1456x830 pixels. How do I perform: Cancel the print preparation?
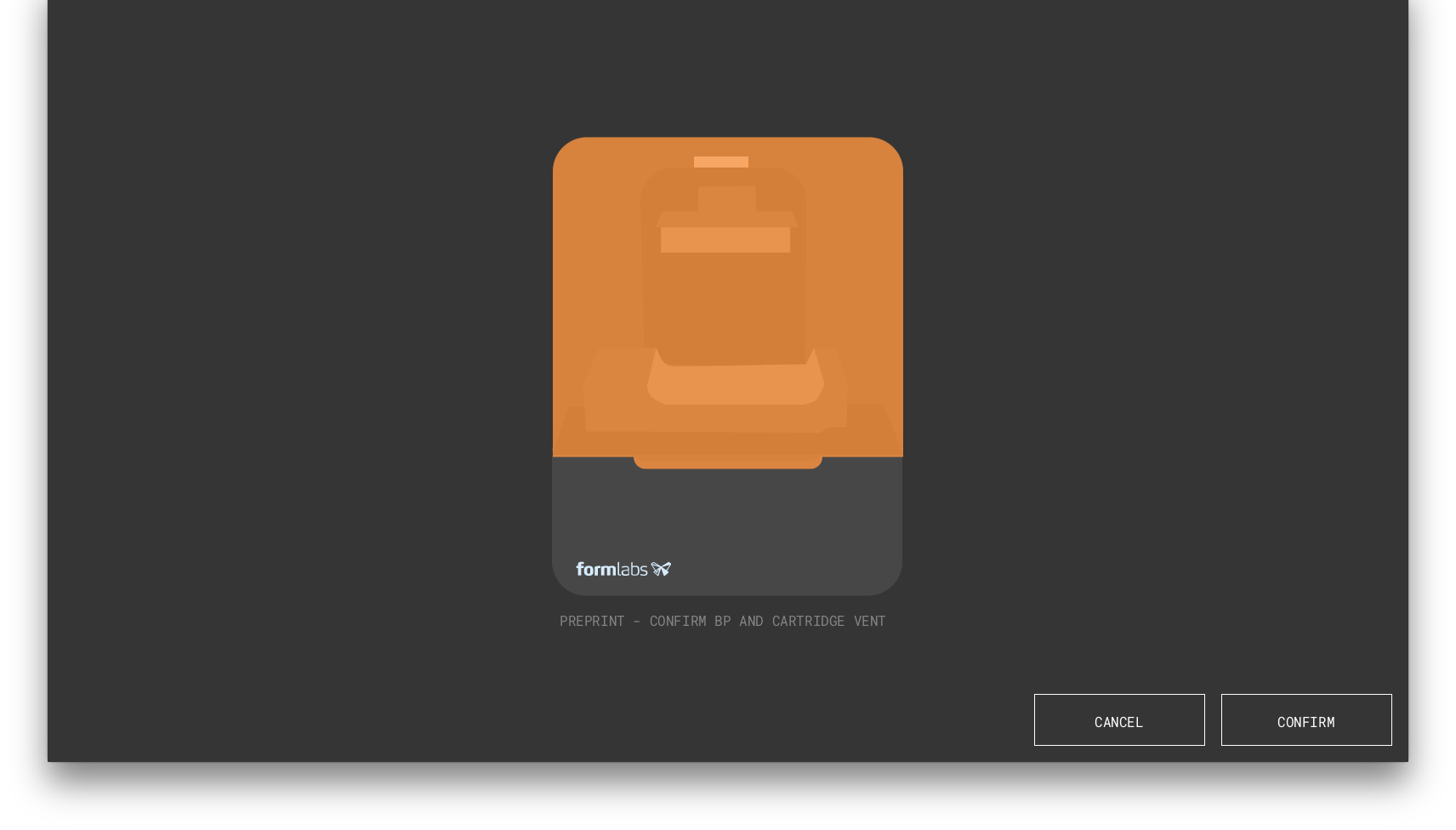[1118, 720]
